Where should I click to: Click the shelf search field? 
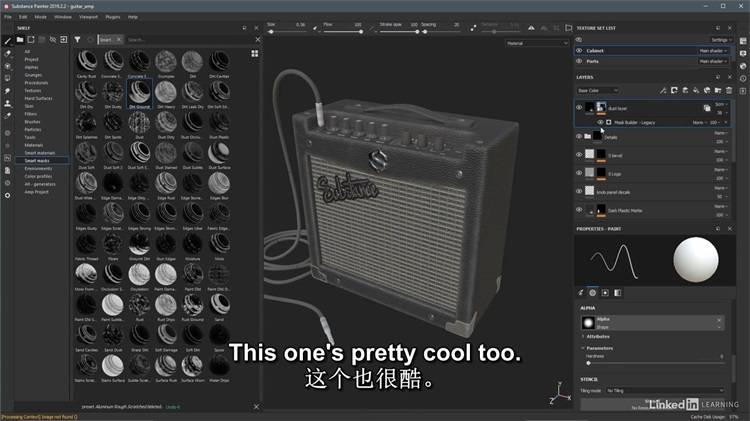(189, 40)
